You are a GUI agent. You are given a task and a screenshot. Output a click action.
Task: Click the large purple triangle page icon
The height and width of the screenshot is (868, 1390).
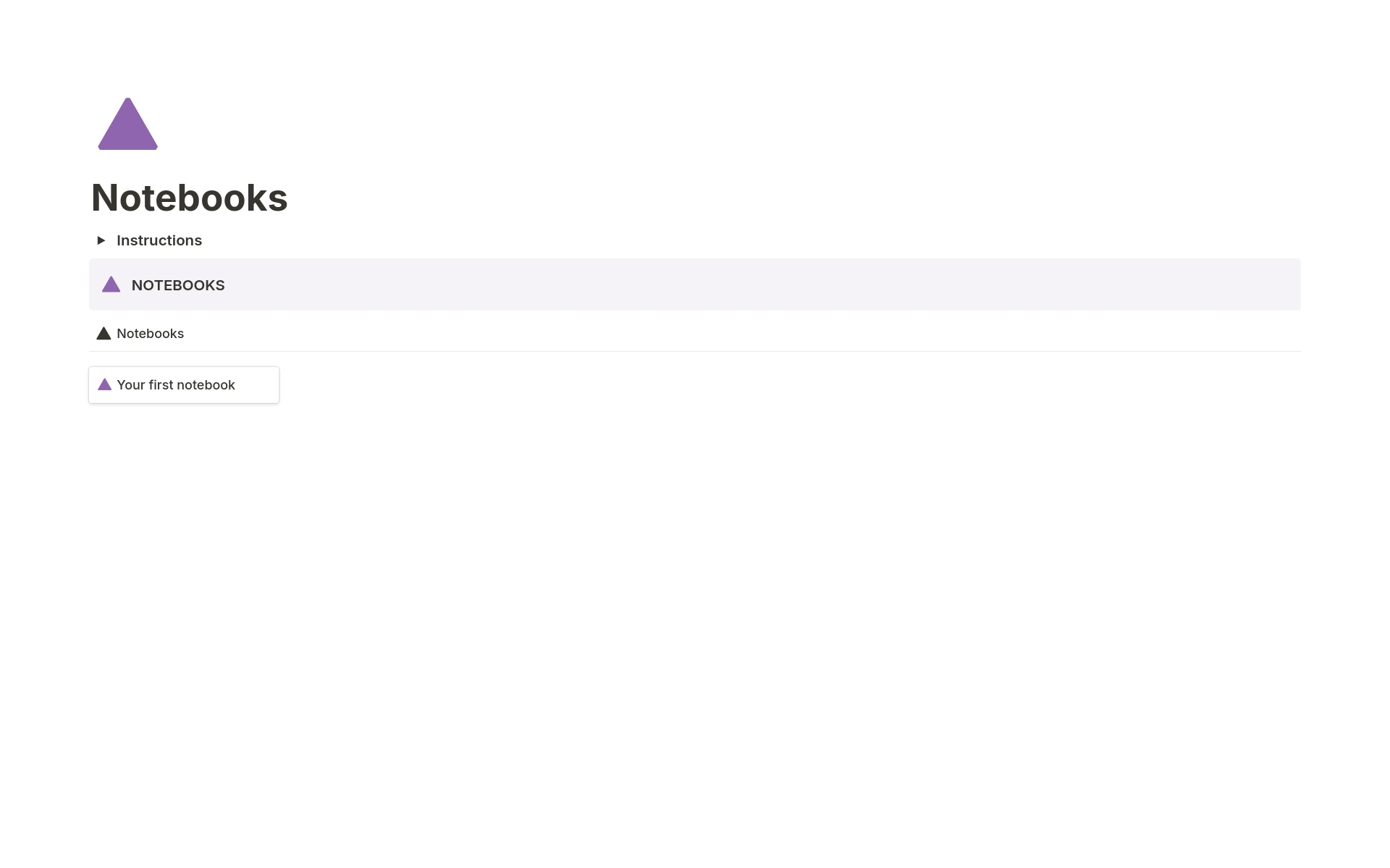tap(127, 125)
